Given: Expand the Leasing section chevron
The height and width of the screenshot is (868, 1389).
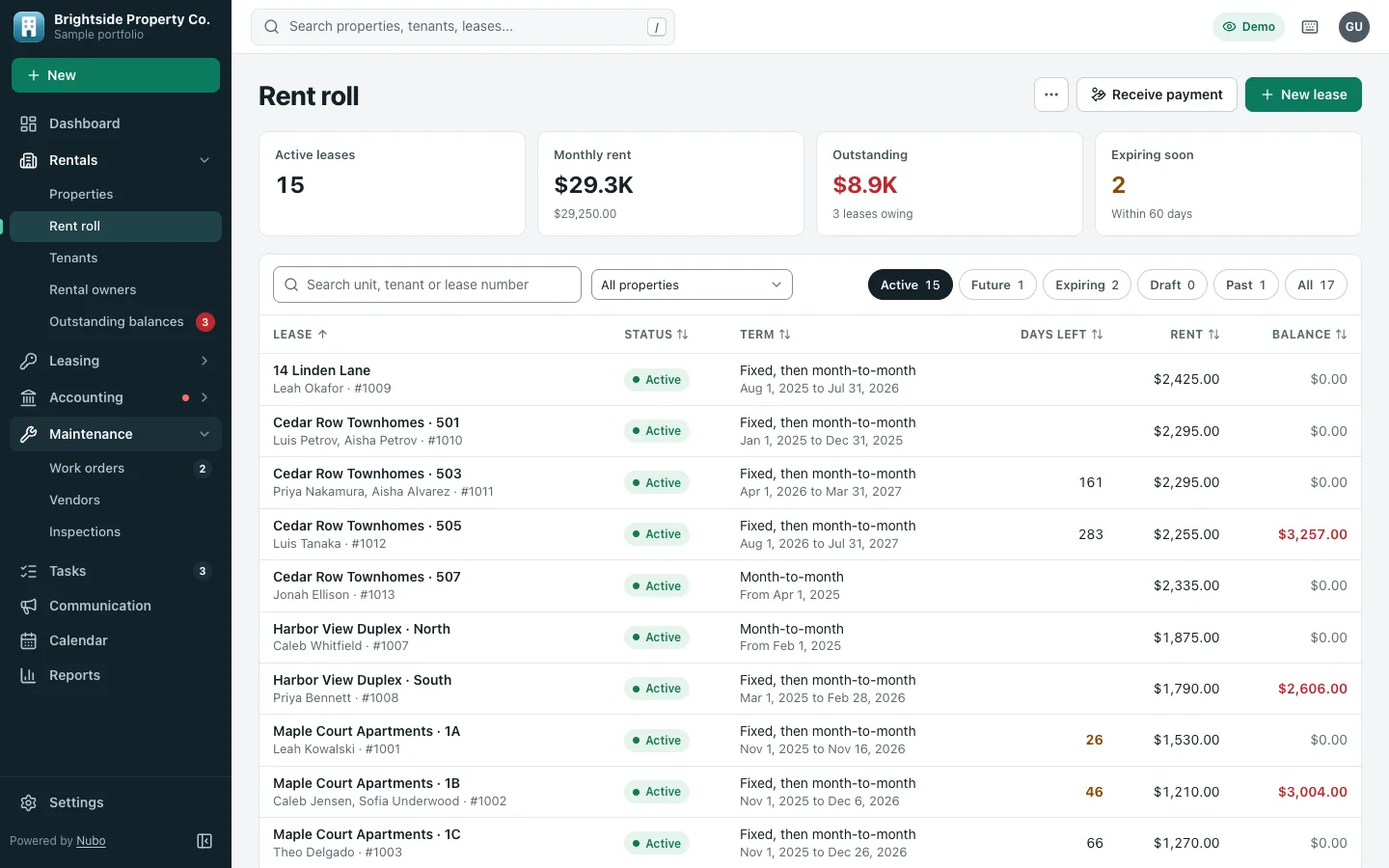Looking at the screenshot, I should pyautogui.click(x=204, y=361).
